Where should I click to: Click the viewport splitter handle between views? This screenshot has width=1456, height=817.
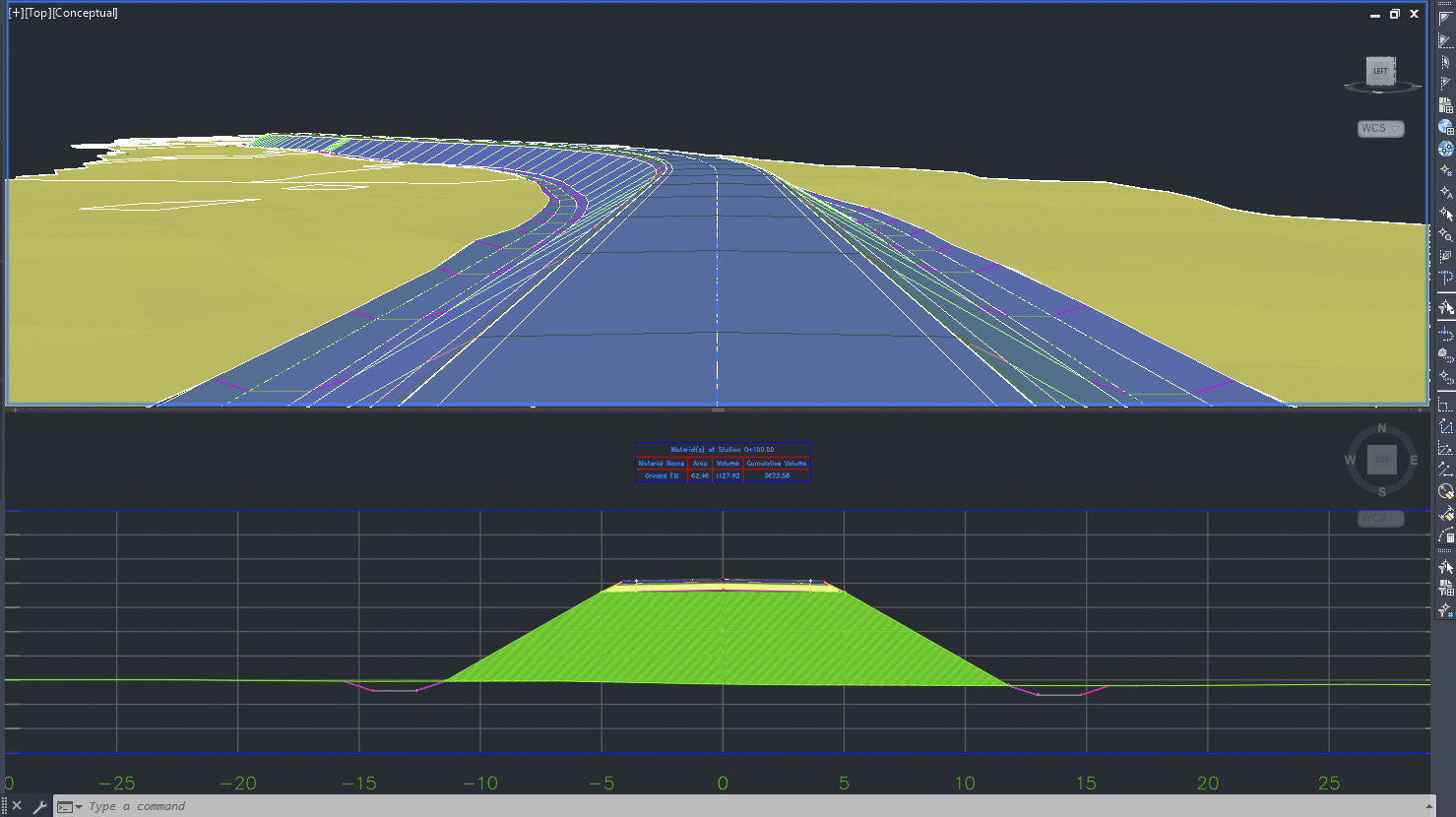[718, 408]
